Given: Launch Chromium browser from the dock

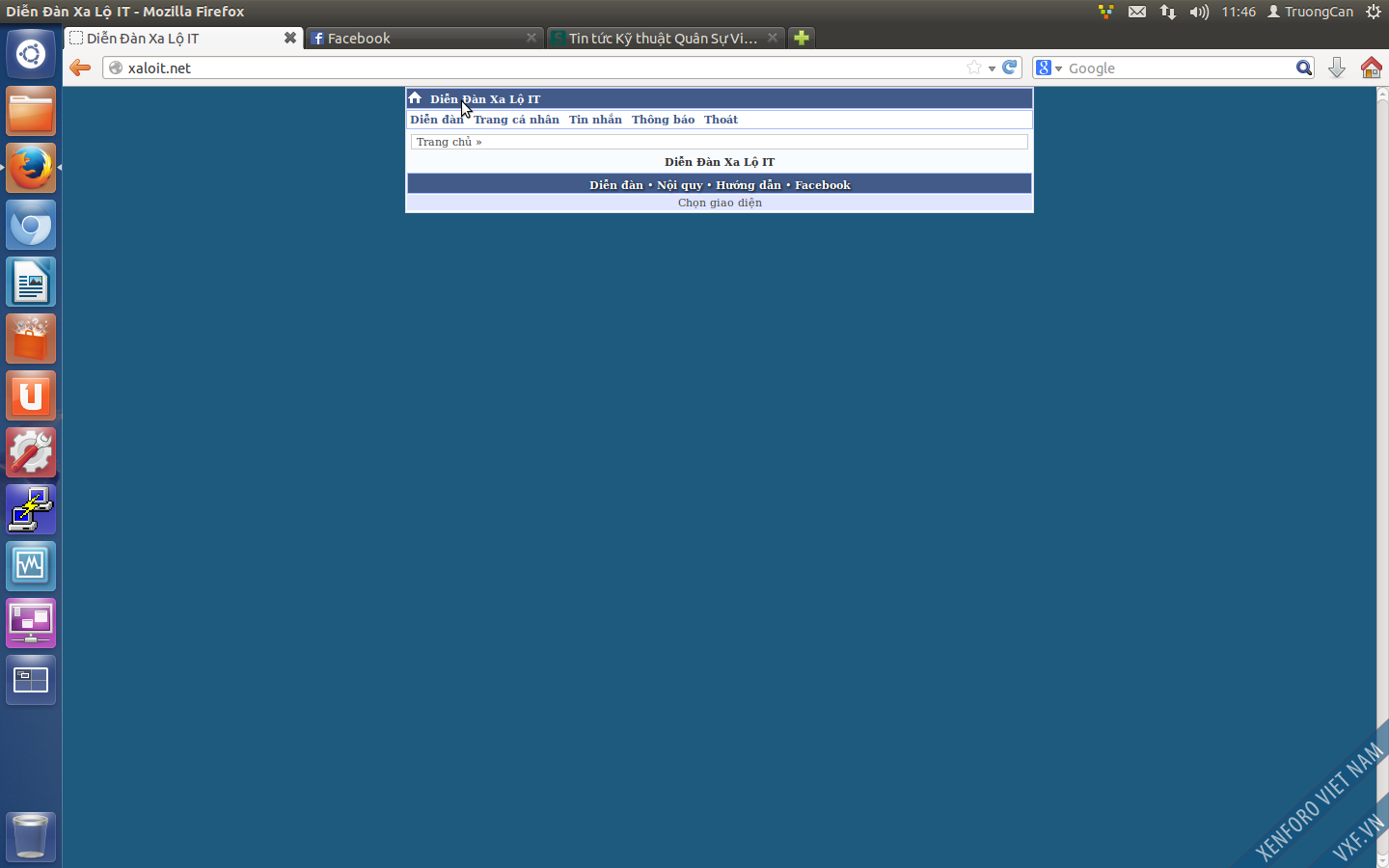Looking at the screenshot, I should click(x=31, y=225).
